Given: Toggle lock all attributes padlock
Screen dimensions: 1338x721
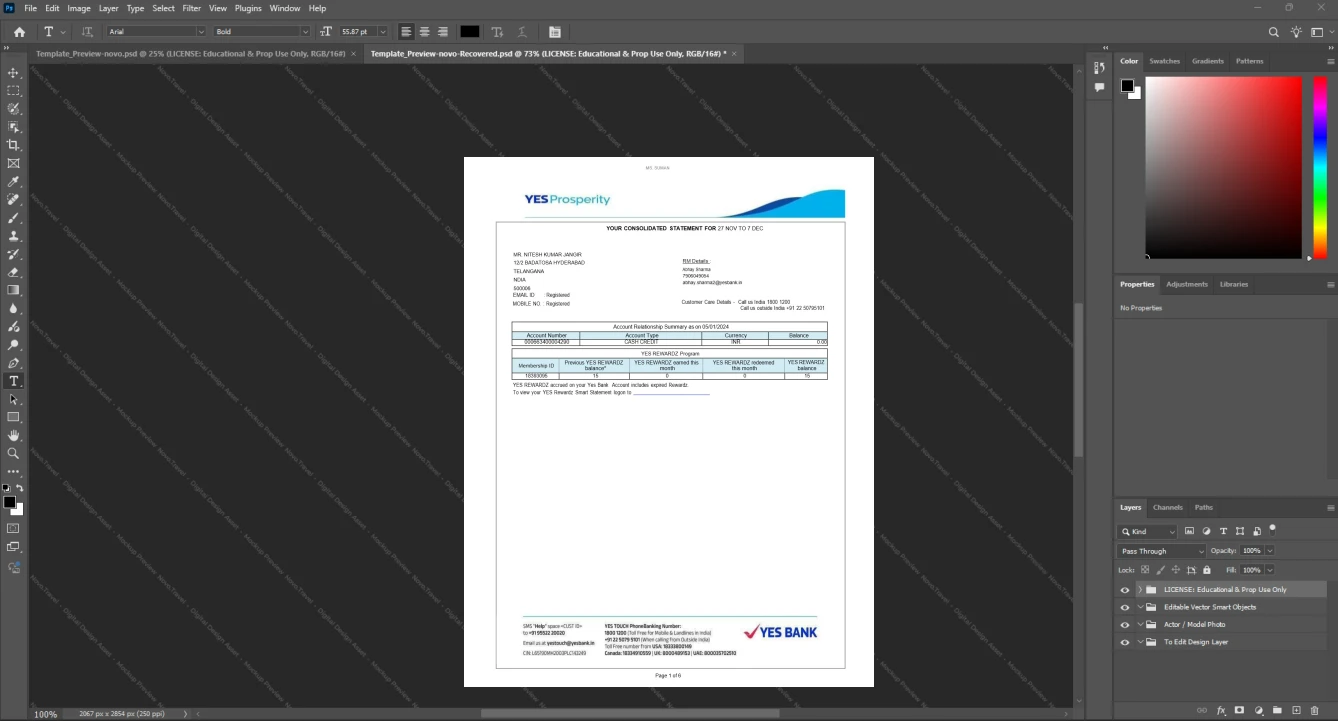Looking at the screenshot, I should click(1207, 570).
